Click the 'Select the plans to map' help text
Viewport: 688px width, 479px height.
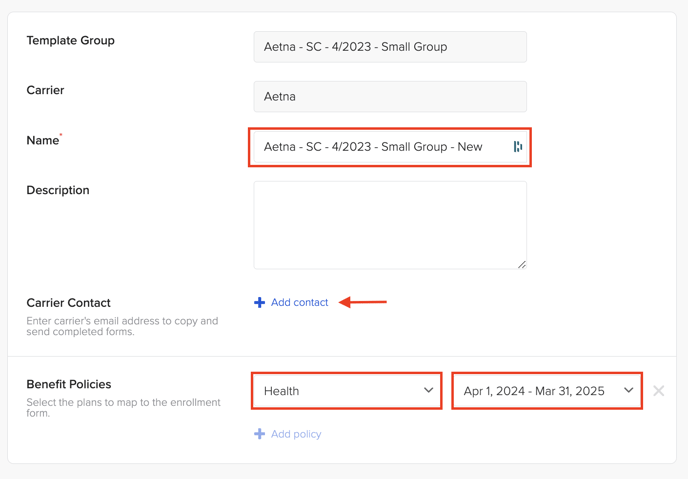[123, 408]
